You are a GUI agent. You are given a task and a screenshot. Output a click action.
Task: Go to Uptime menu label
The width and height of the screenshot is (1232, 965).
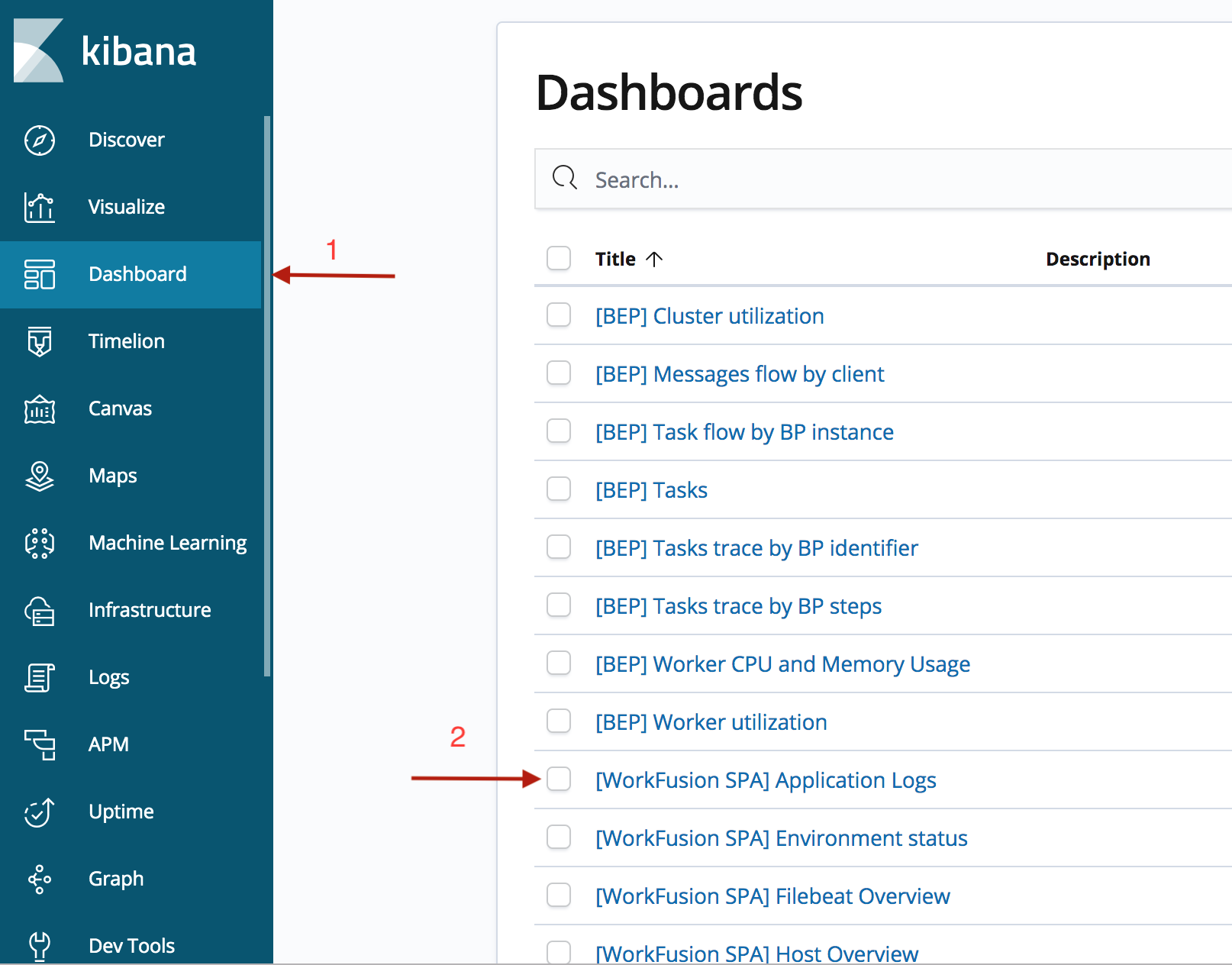point(121,812)
